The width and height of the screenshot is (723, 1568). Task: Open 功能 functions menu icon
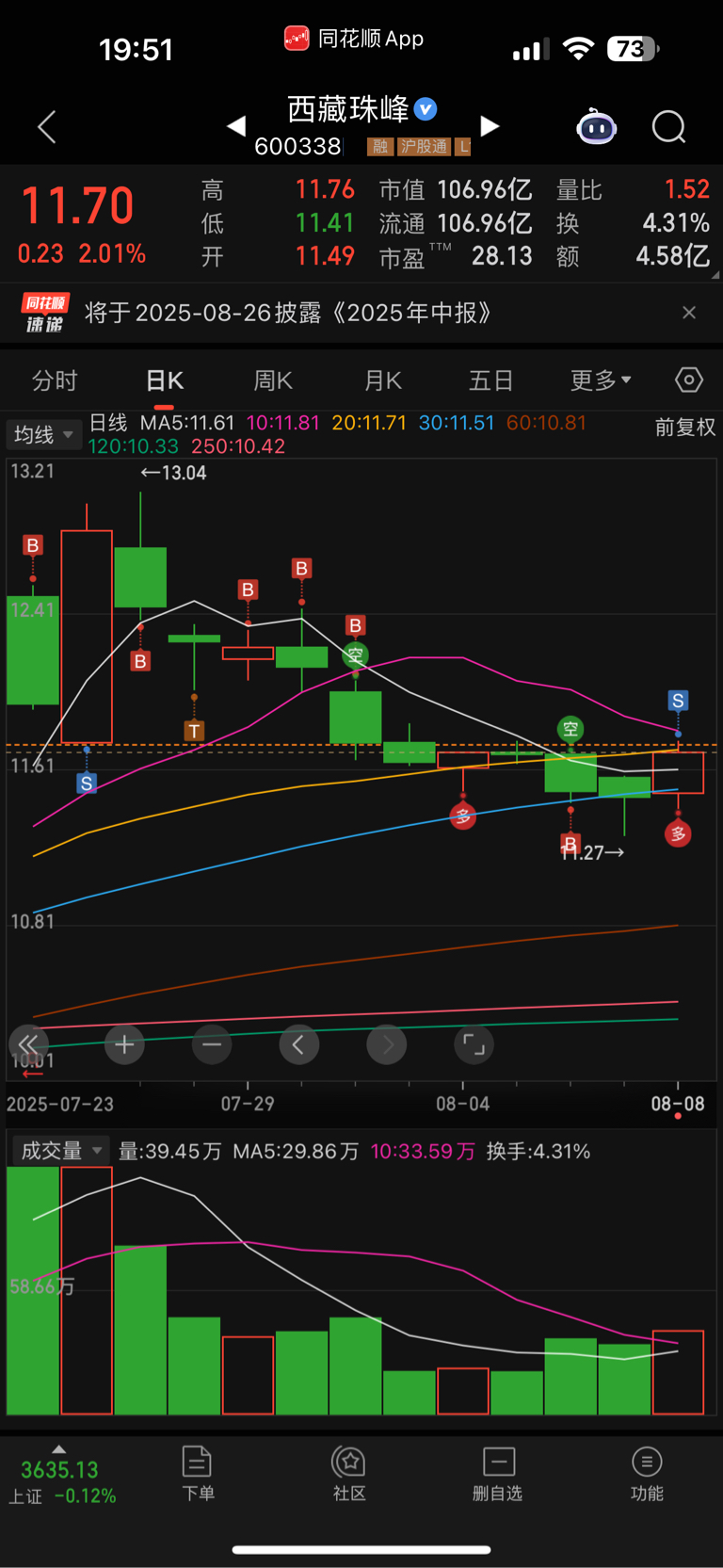pyautogui.click(x=647, y=1474)
